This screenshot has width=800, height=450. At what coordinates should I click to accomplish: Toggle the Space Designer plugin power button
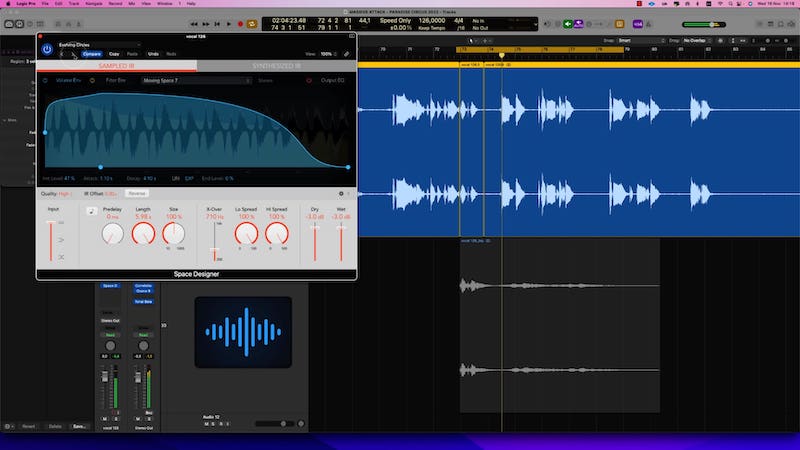[47, 49]
